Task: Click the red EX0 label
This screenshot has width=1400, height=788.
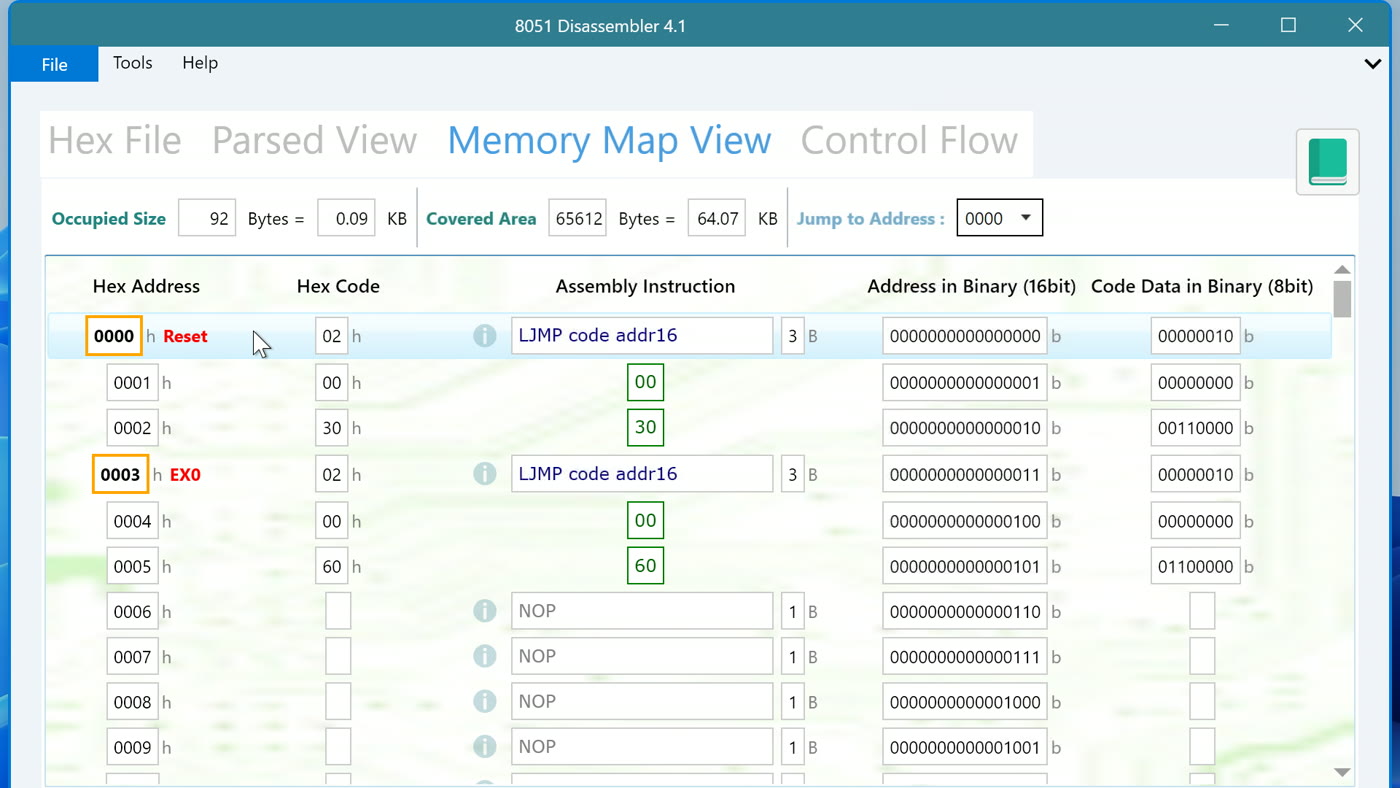Action: click(185, 475)
